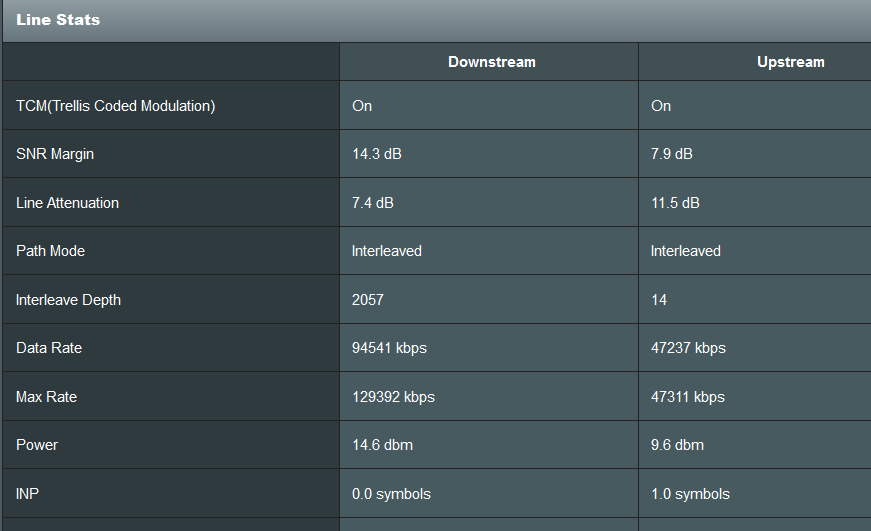Click the Data Rate row label
The image size is (871, 531).
click(x=49, y=348)
